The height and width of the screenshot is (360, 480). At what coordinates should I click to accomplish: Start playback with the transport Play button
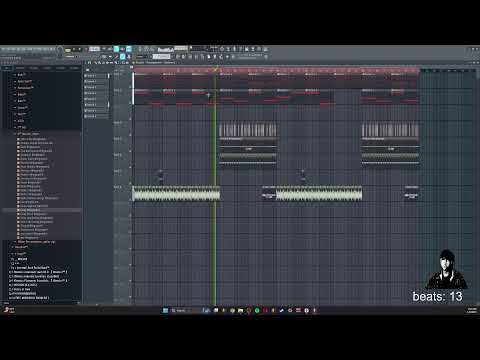[x=74, y=49]
